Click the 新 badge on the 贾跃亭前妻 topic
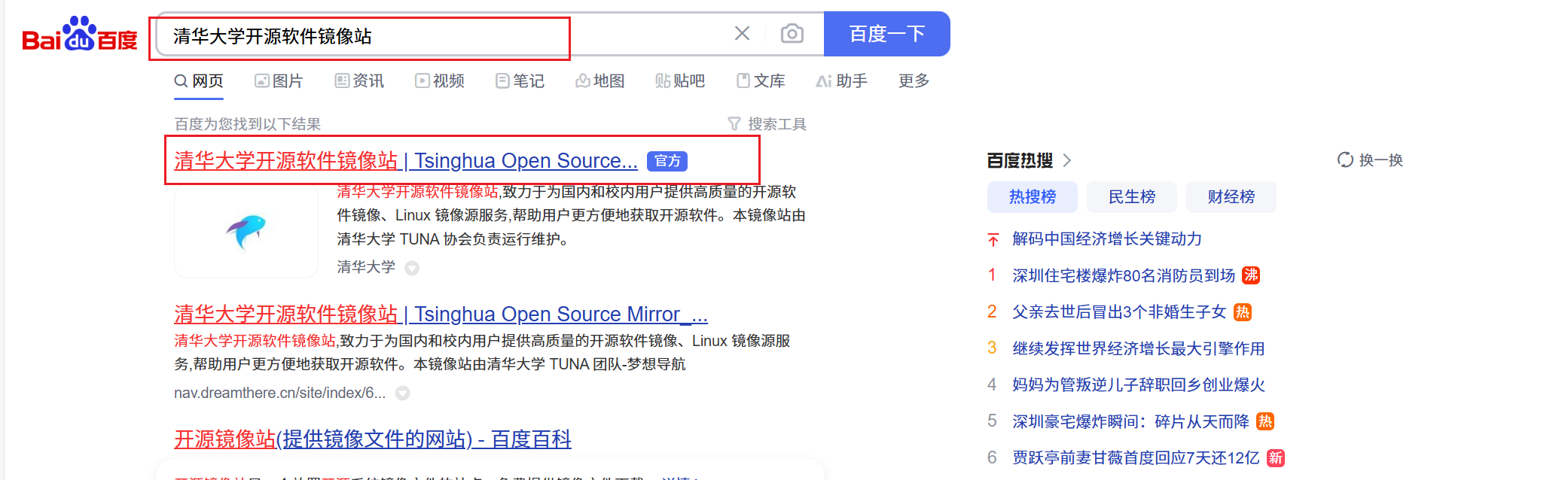This screenshot has width=1568, height=480. (x=1276, y=458)
